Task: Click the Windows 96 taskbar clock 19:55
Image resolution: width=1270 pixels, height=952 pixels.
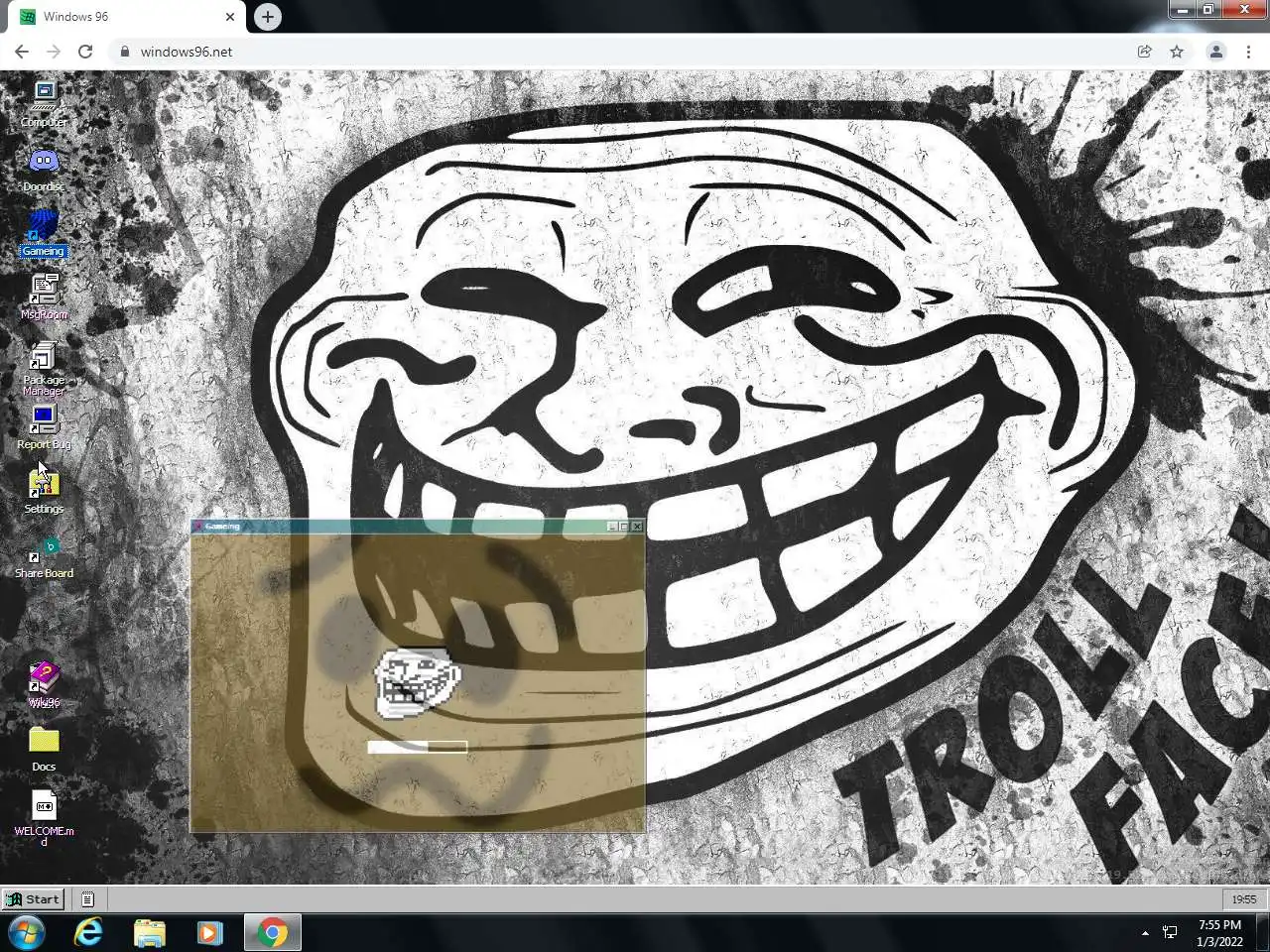Action: pos(1243,899)
